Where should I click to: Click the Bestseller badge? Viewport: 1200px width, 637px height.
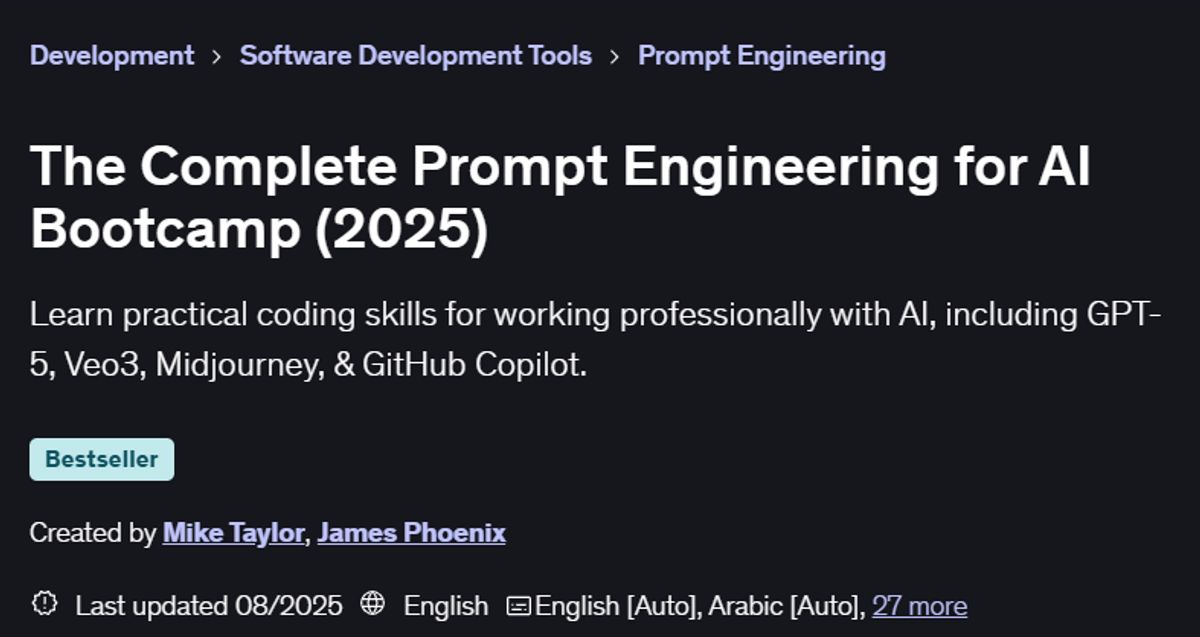[101, 459]
